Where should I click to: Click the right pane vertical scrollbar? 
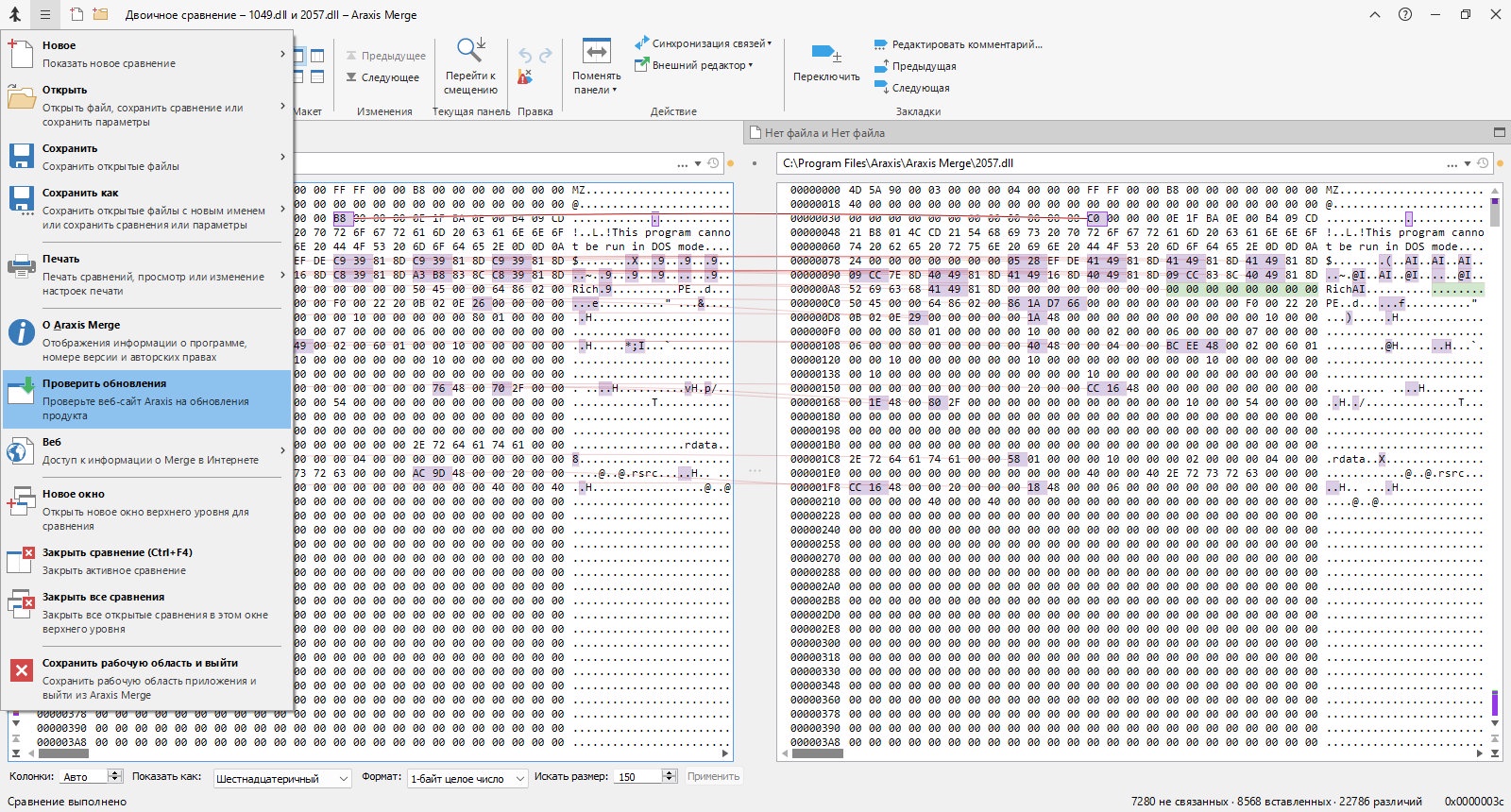point(1495,472)
